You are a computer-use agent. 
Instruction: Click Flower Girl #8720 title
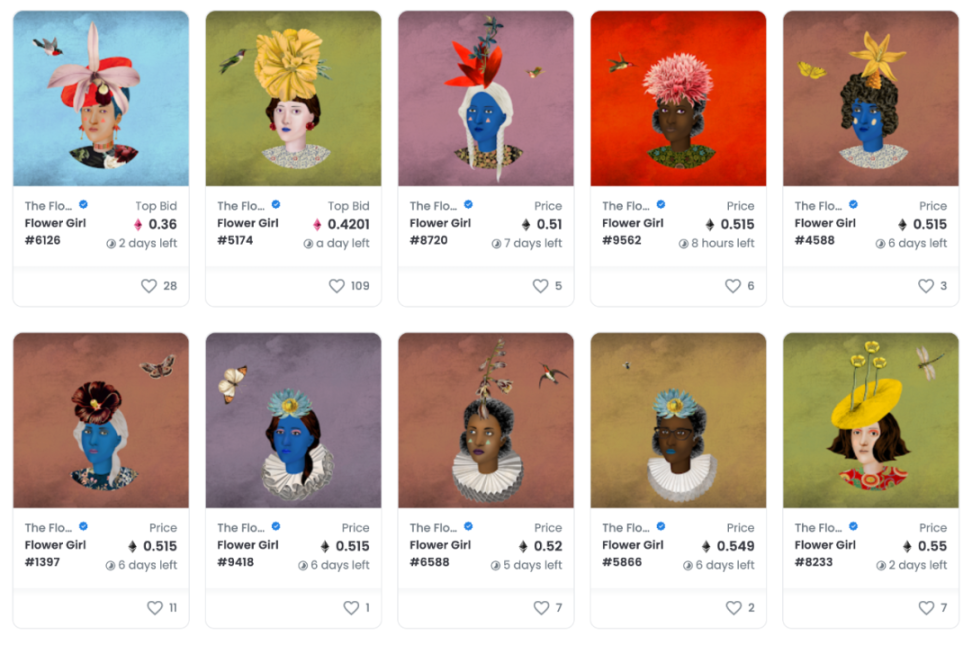coord(440,231)
